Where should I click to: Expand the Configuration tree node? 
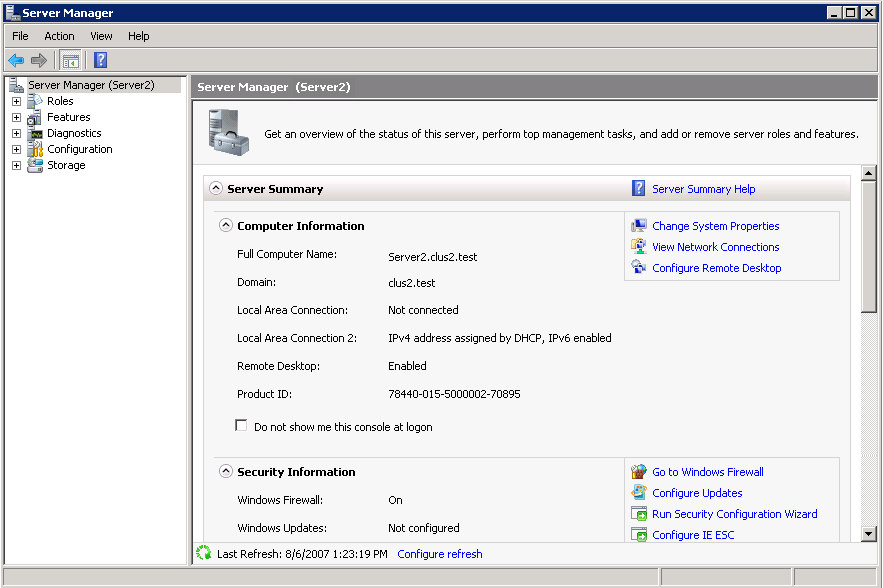pyautogui.click(x=16, y=149)
